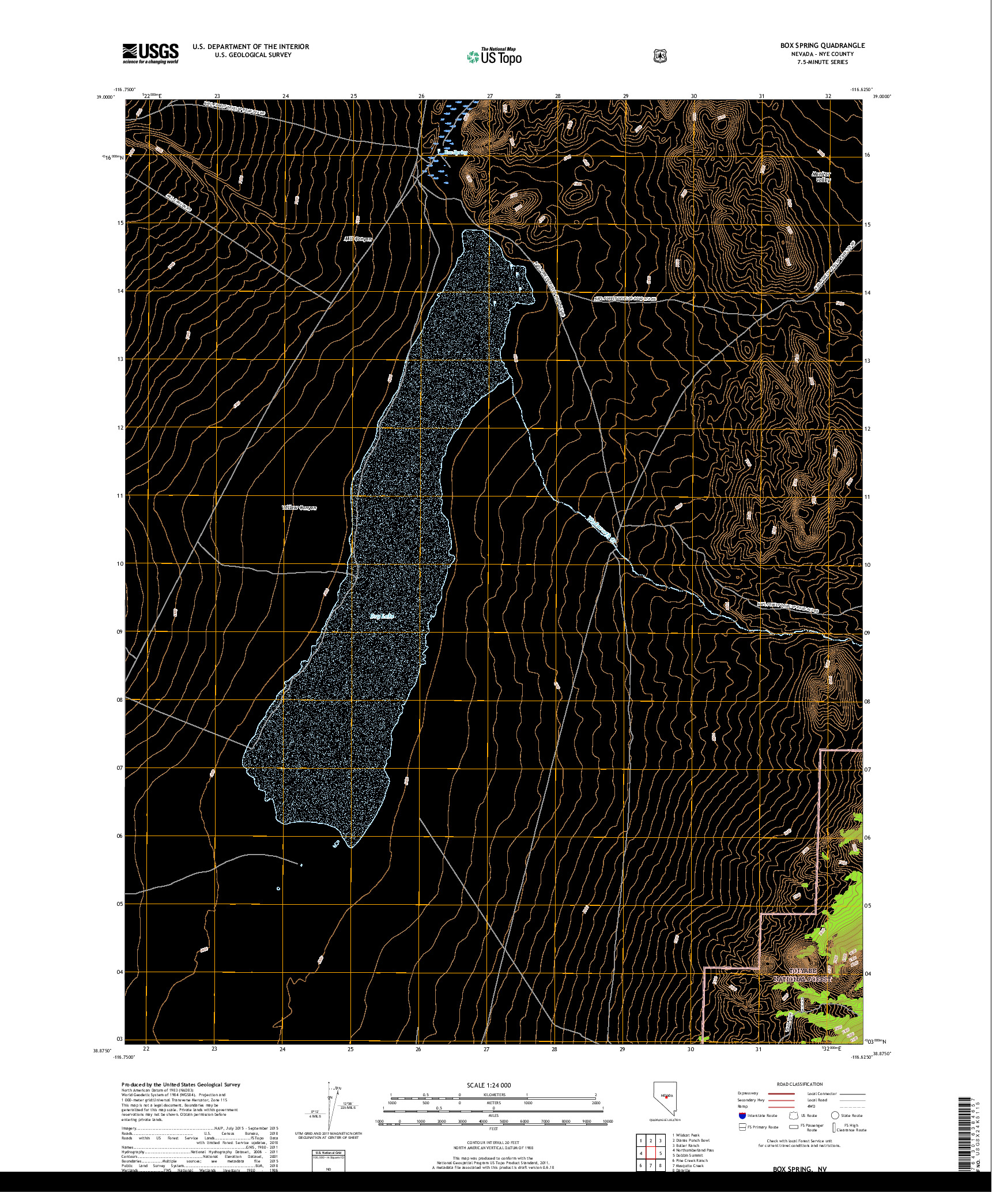Click 'UTM GRID AND 2017 MAGNETIC NORTH' caption
Image resolution: width=996 pixels, height=1204 pixels.
(x=329, y=1133)
